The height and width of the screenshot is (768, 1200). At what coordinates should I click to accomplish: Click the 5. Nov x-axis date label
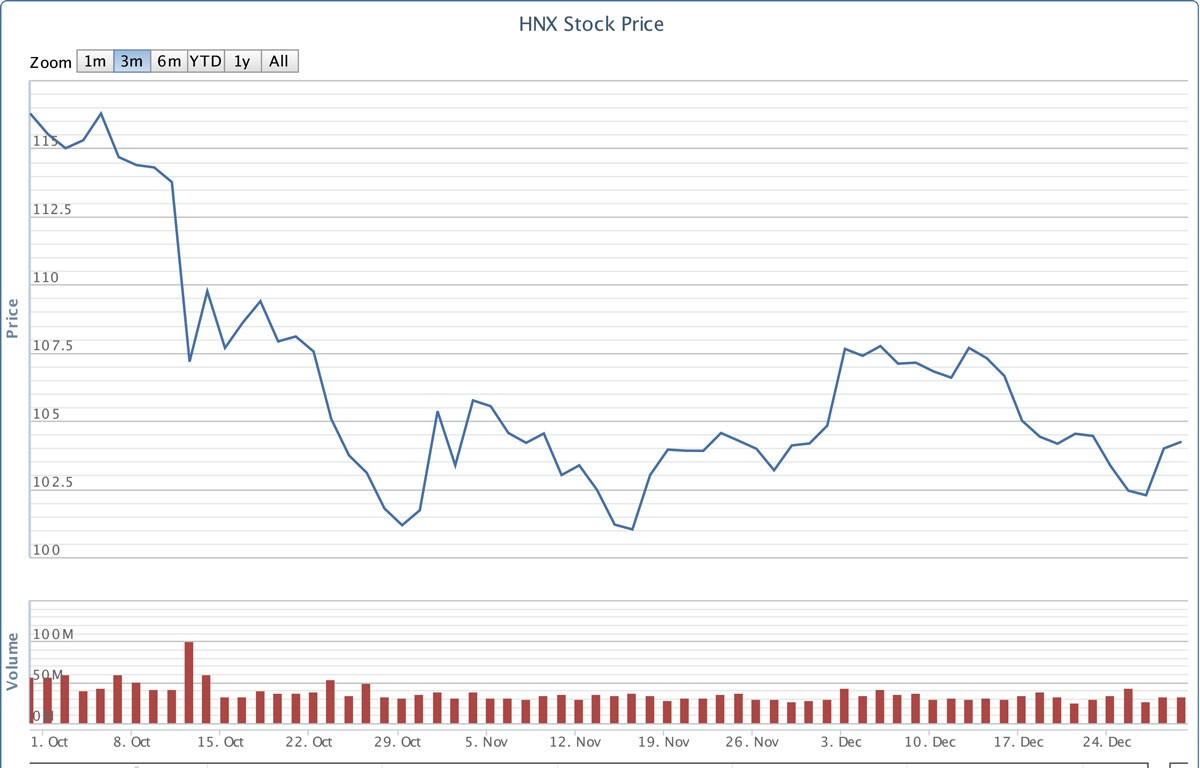point(486,742)
